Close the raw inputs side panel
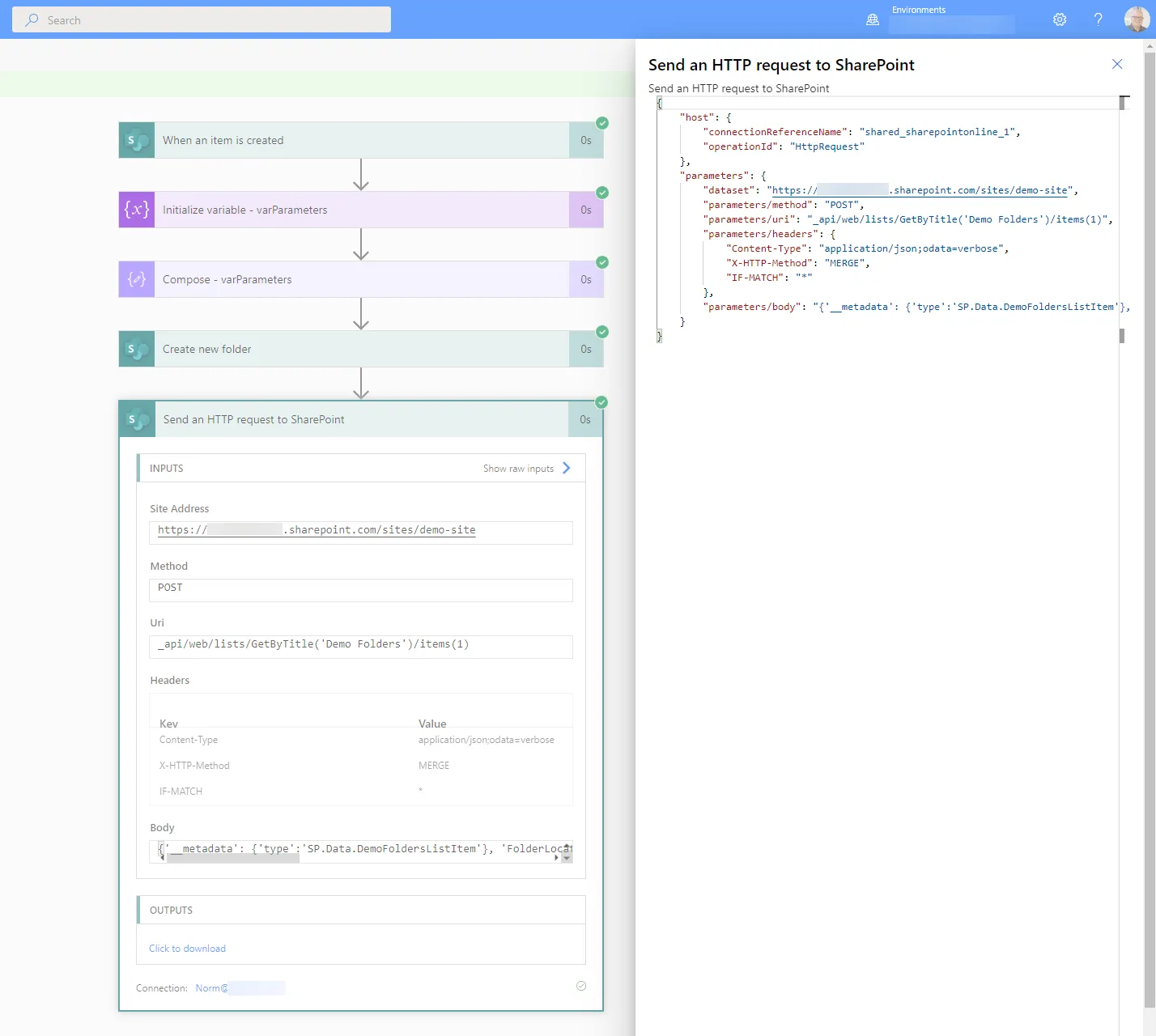This screenshot has width=1156, height=1036. (x=1117, y=64)
